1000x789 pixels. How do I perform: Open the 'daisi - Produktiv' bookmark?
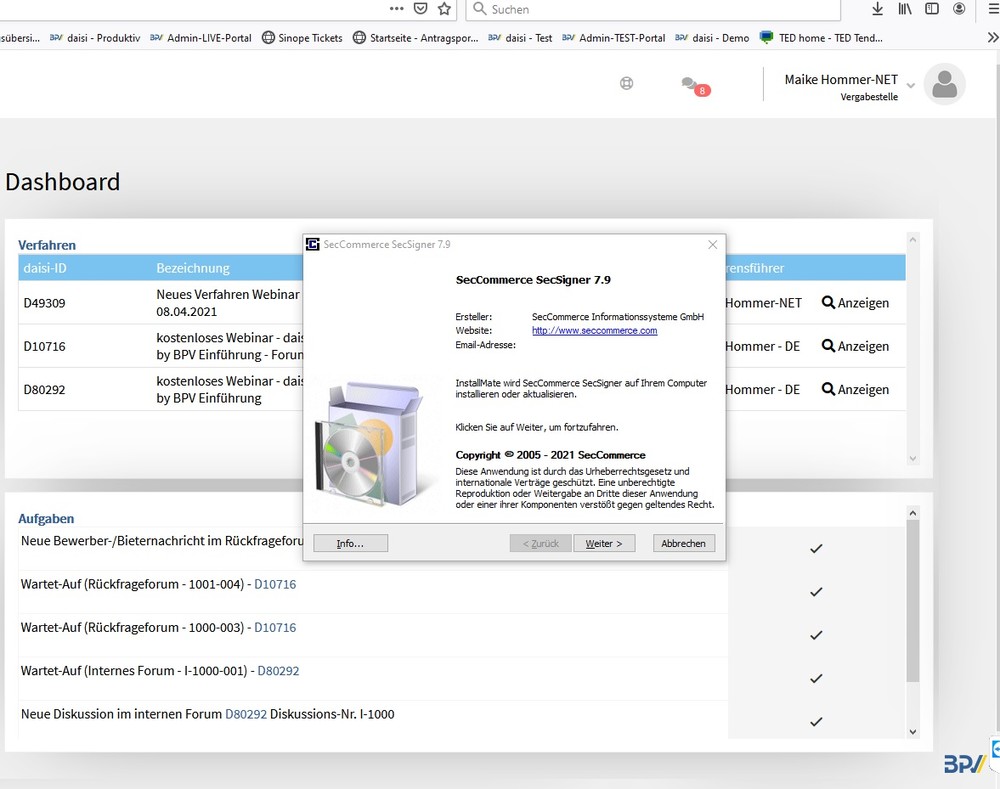pyautogui.click(x=95, y=38)
